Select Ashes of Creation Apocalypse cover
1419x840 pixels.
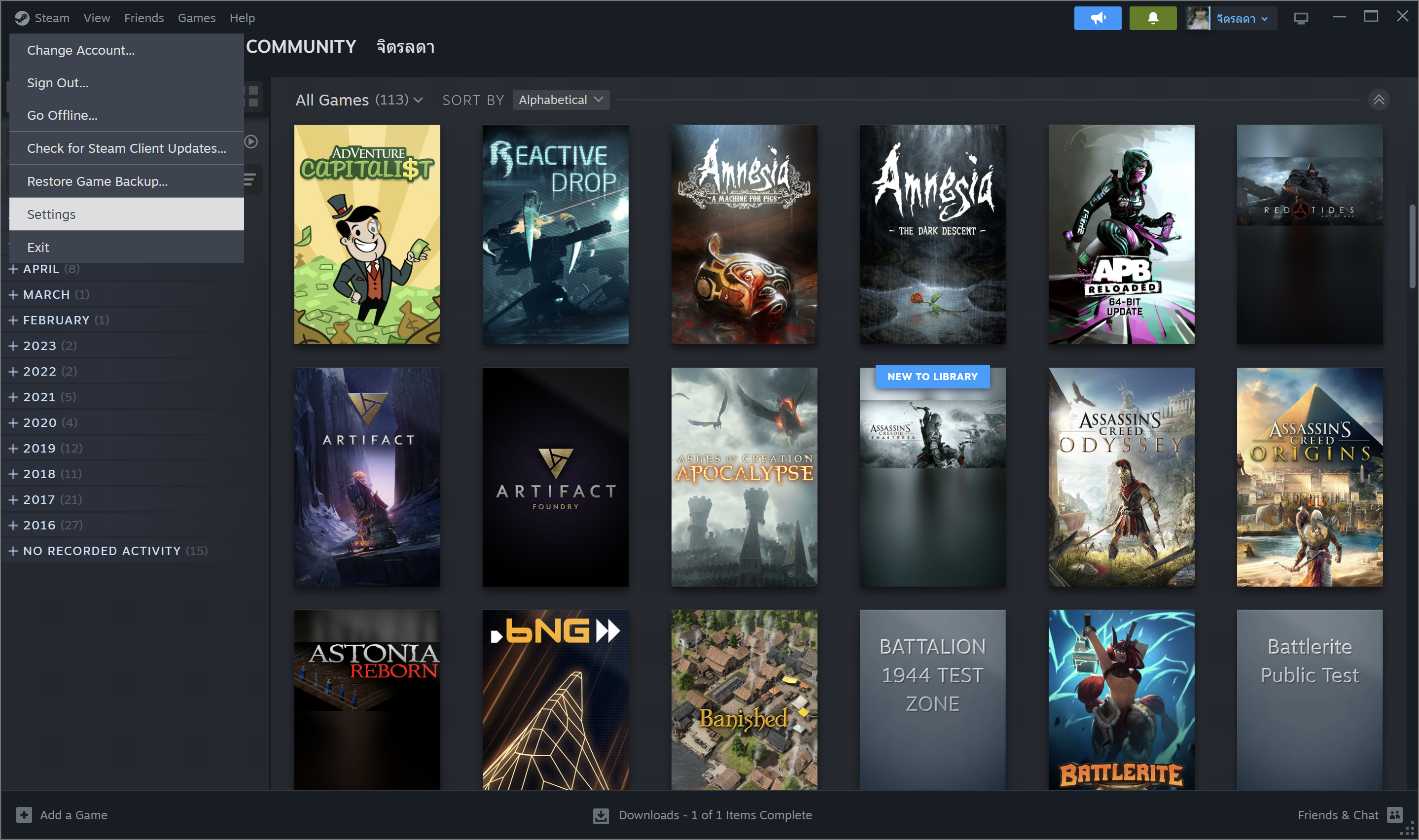coord(744,477)
